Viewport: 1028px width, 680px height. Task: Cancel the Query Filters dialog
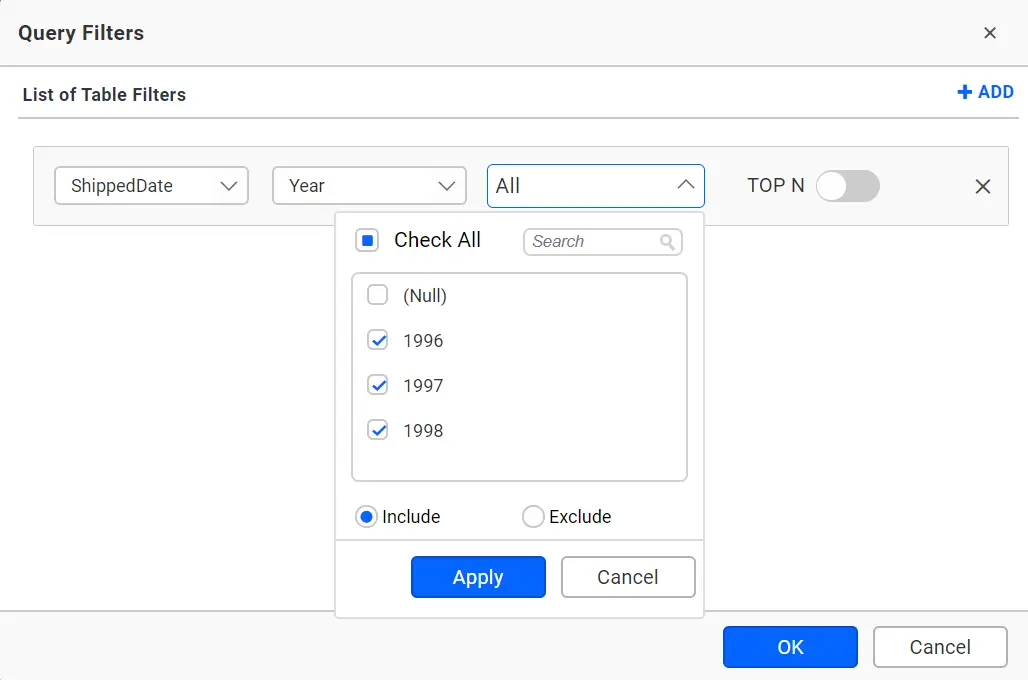940,647
